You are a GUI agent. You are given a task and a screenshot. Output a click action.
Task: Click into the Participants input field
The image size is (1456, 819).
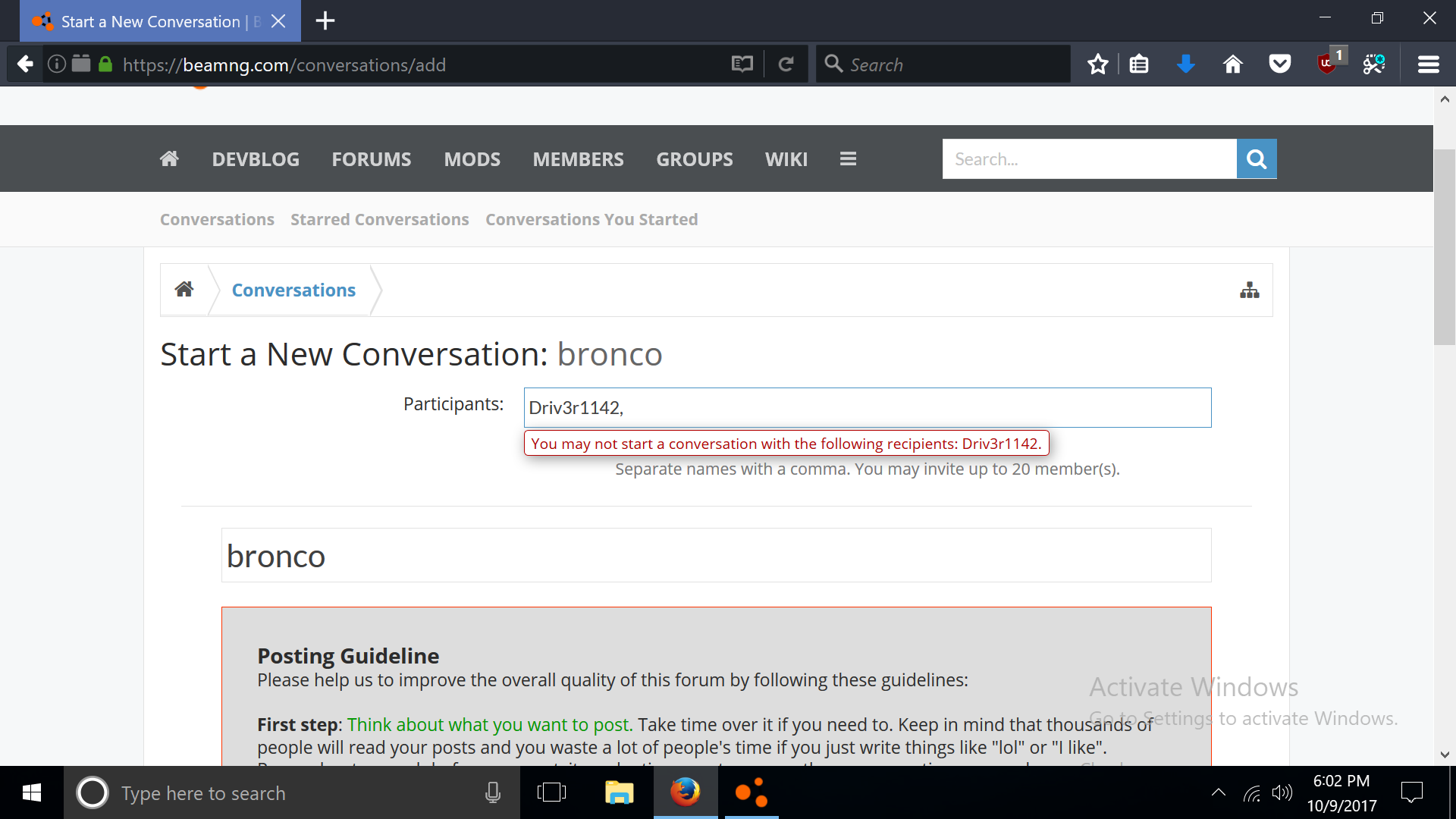[x=868, y=407]
